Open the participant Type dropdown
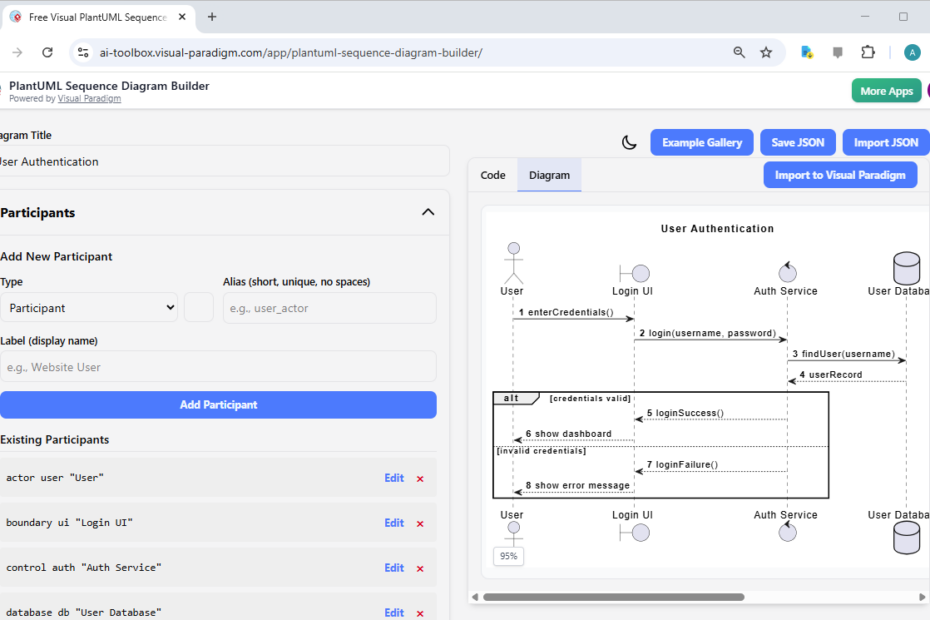The width and height of the screenshot is (930, 620). click(x=89, y=308)
